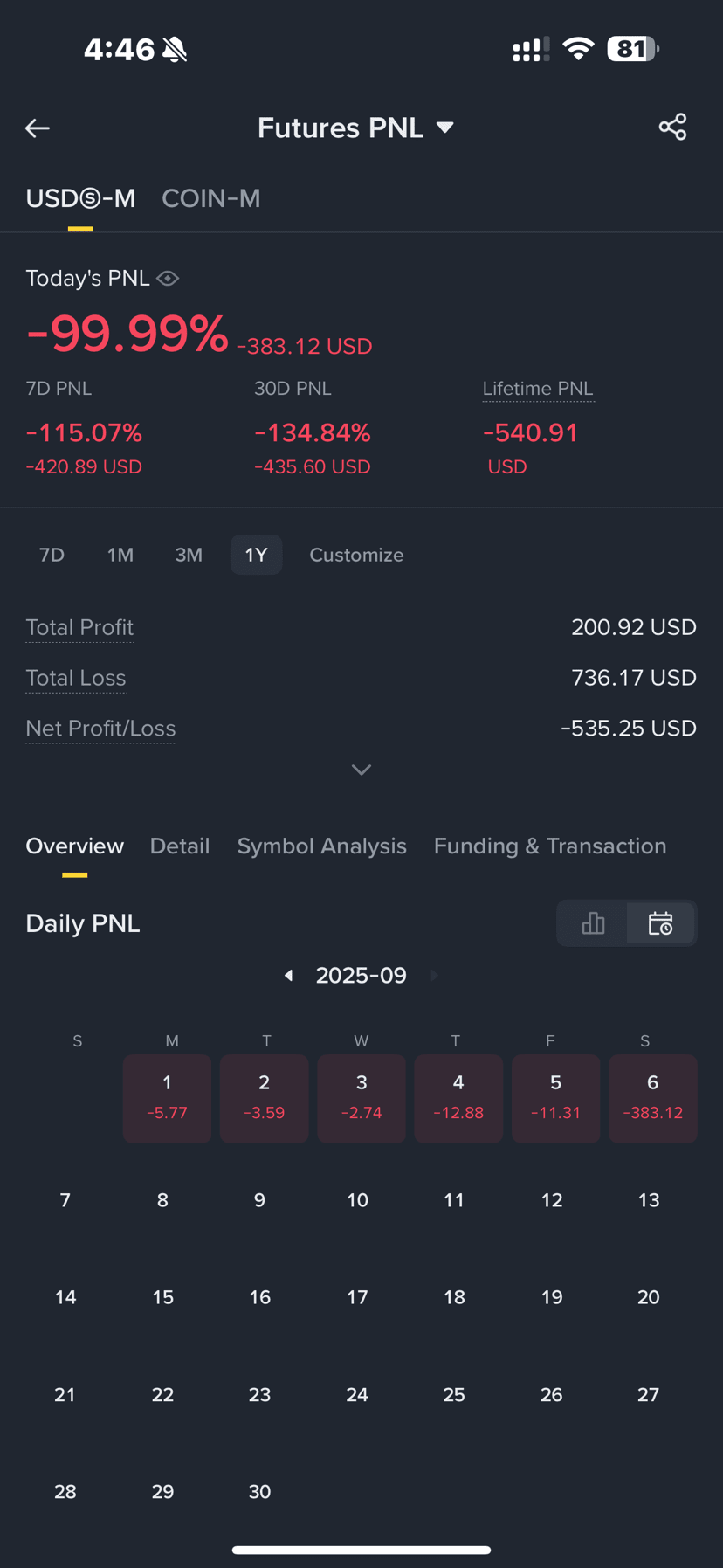Viewport: 723px width, 1568px height.
Task: Tap the Lifetime PNL label
Action: coord(538,389)
